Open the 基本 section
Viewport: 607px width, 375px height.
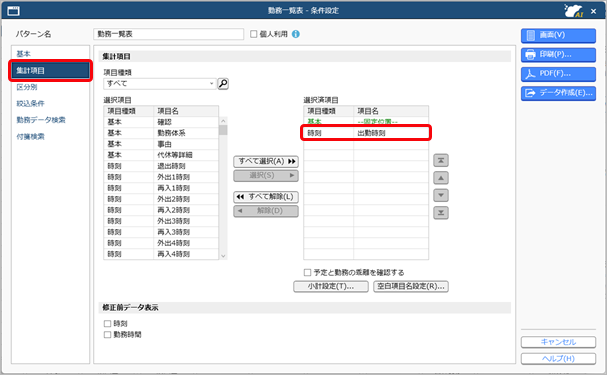tap(24, 54)
